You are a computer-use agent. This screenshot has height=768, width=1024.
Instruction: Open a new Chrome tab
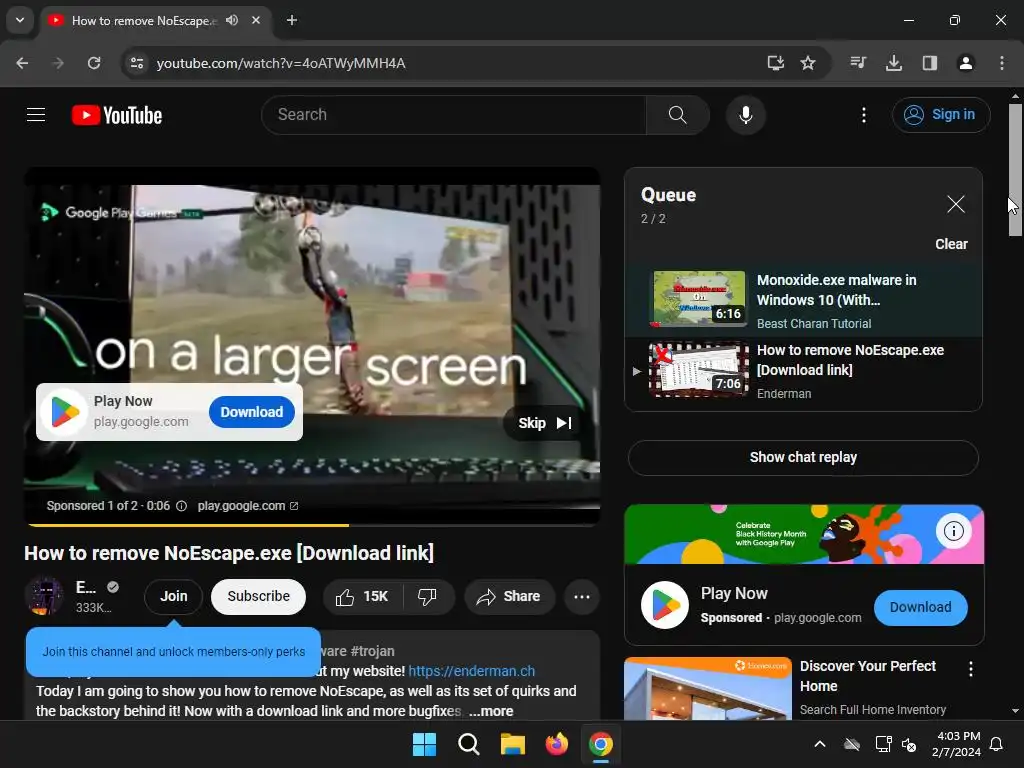pyautogui.click(x=292, y=20)
